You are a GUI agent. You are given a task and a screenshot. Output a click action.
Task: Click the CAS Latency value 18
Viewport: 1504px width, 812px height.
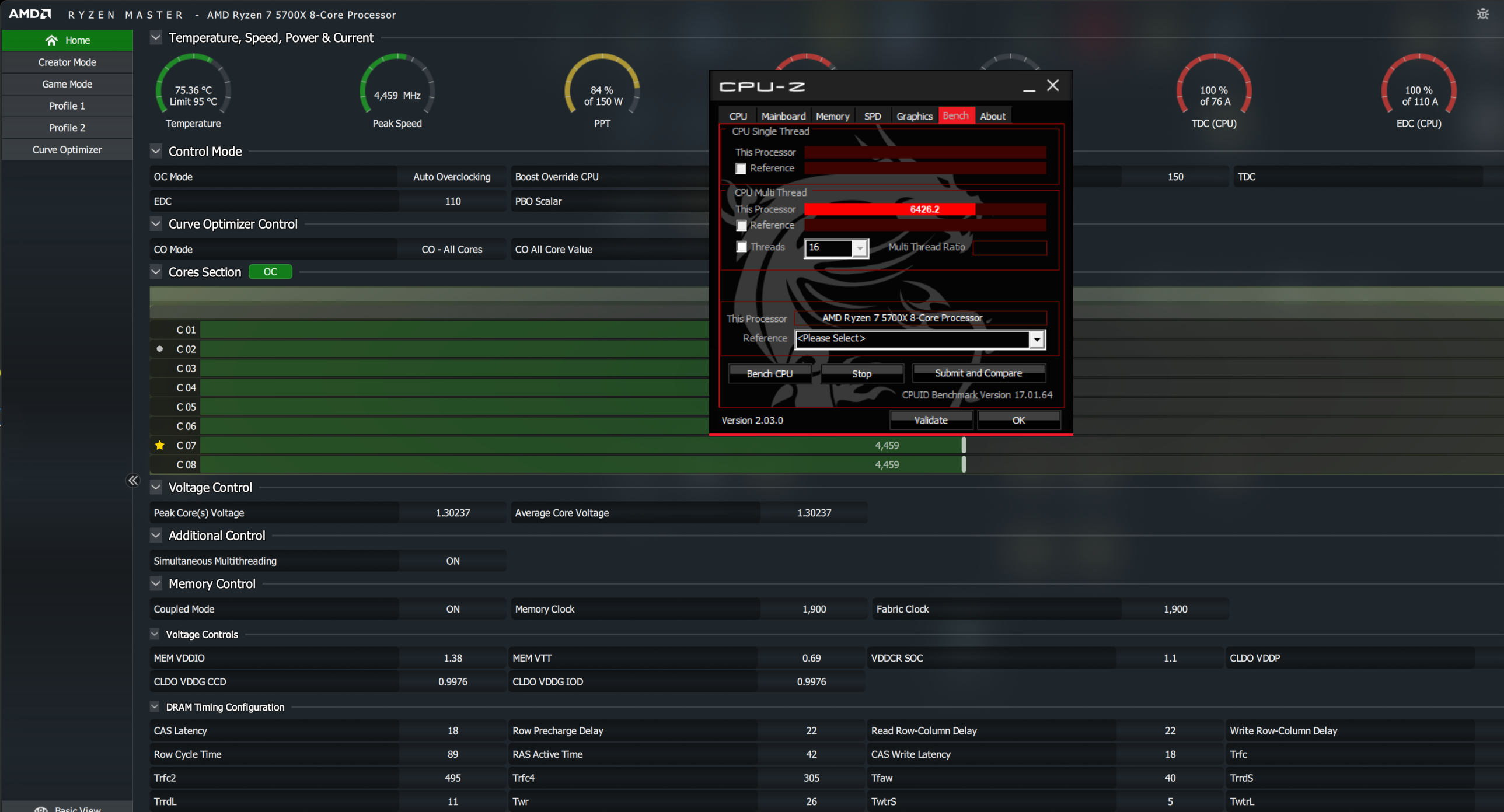coord(452,731)
